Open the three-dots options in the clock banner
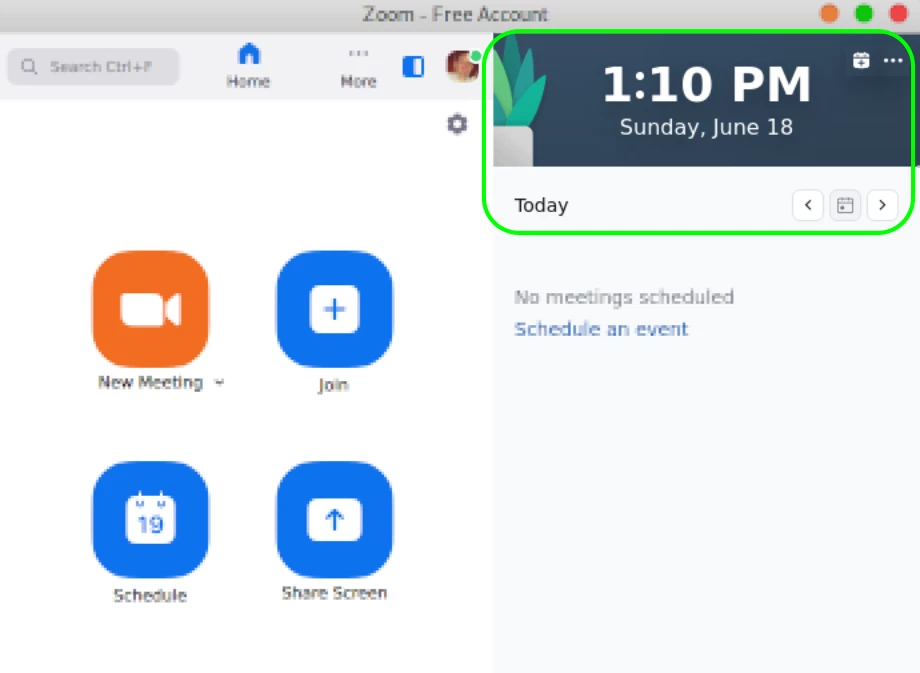The width and height of the screenshot is (920, 673). [x=892, y=60]
